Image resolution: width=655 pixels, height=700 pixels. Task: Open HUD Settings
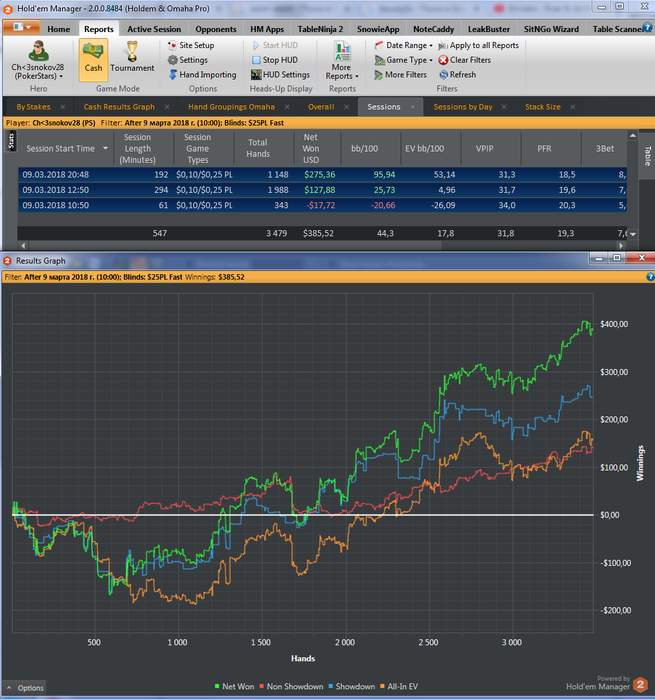[x=280, y=75]
